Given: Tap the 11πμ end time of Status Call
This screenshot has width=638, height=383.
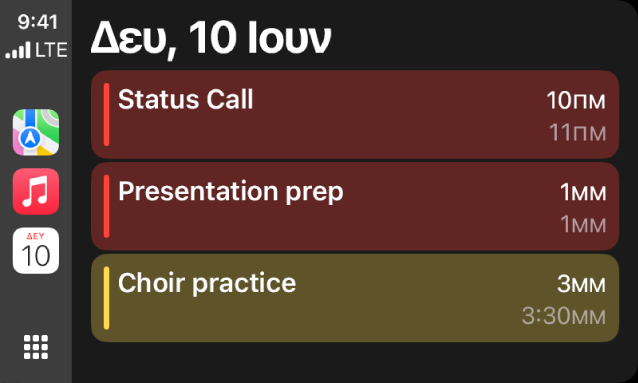Looking at the screenshot, I should (577, 133).
